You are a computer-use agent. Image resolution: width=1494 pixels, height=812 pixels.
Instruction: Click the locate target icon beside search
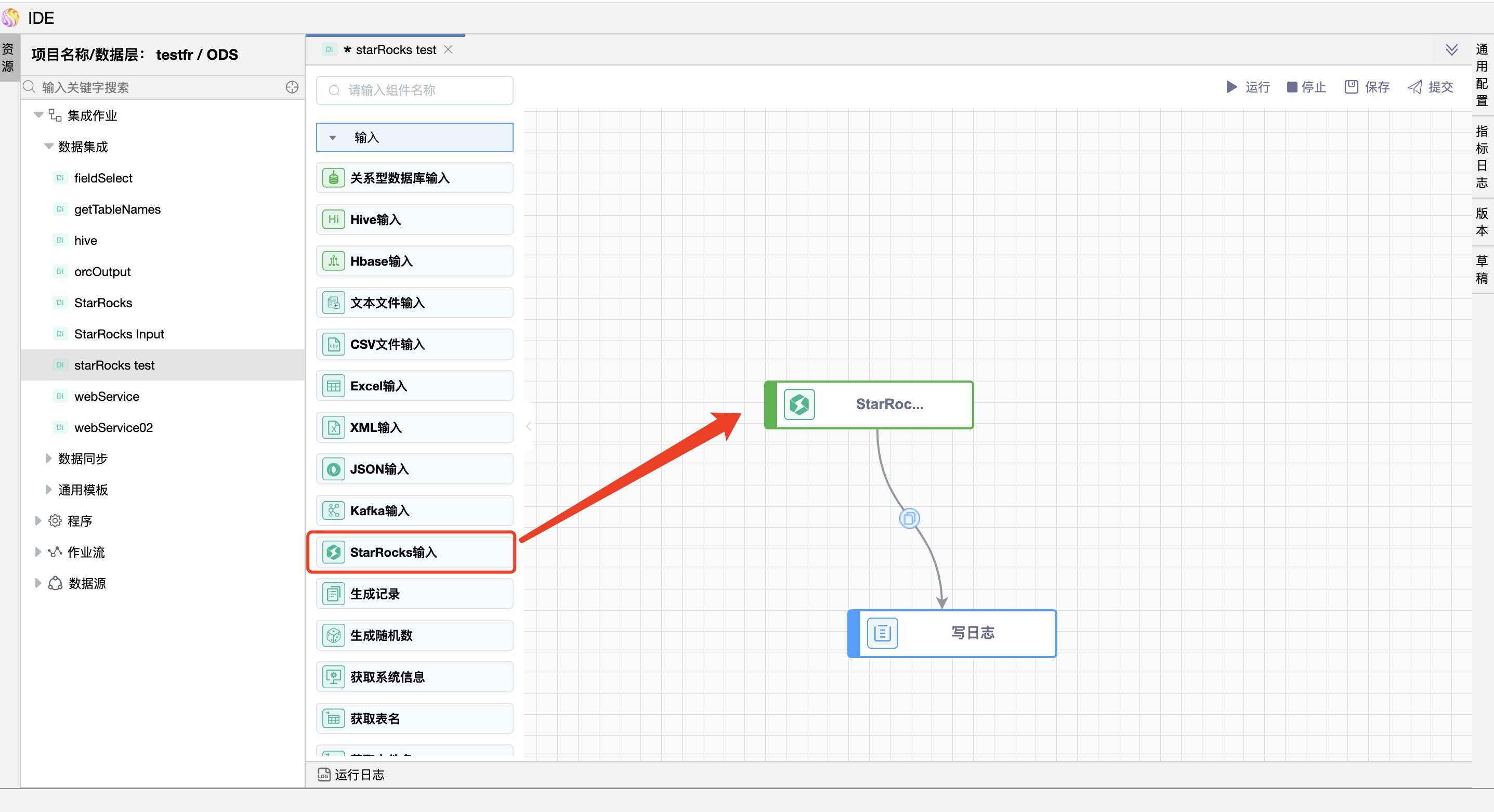[x=292, y=87]
